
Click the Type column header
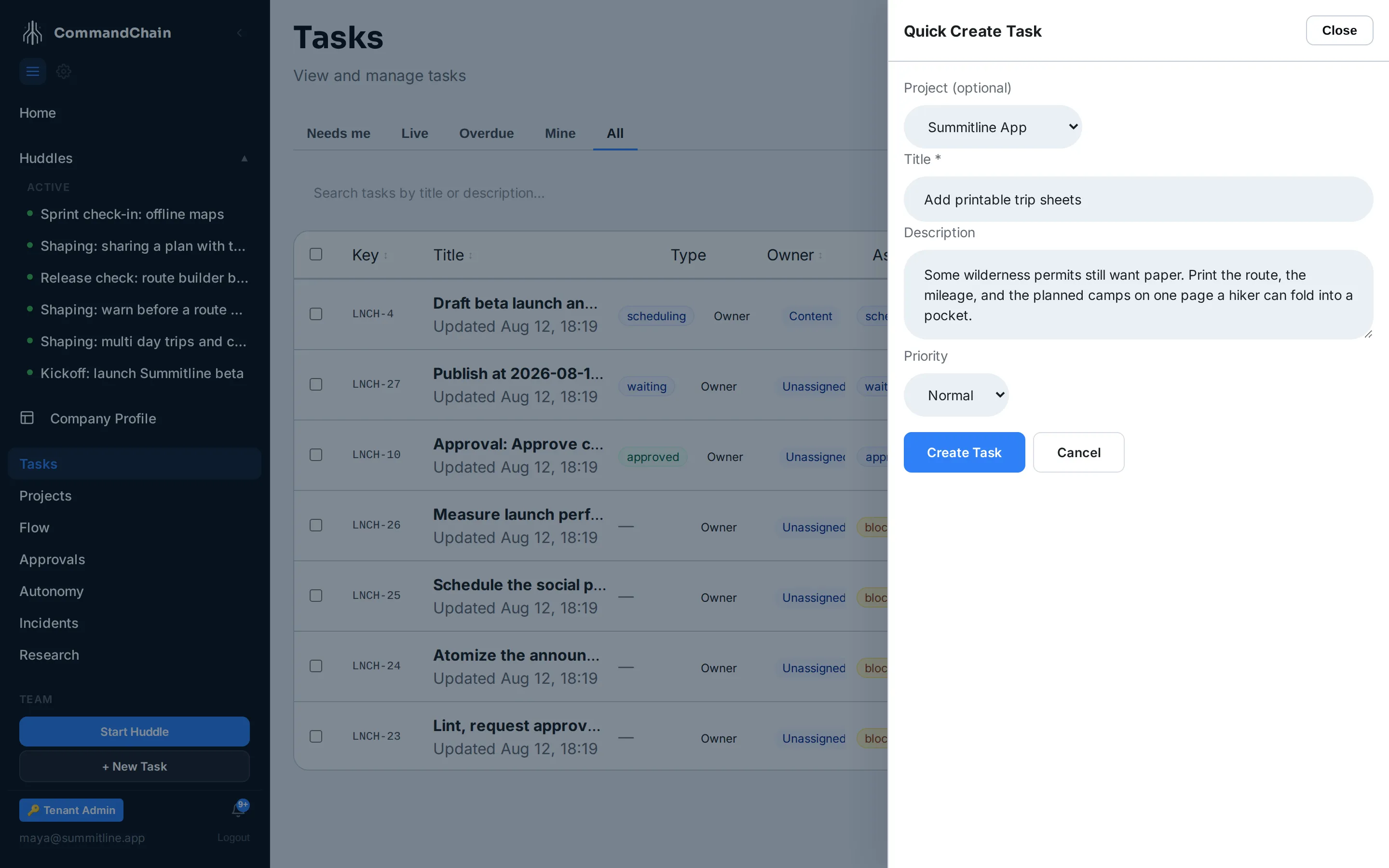(x=688, y=255)
